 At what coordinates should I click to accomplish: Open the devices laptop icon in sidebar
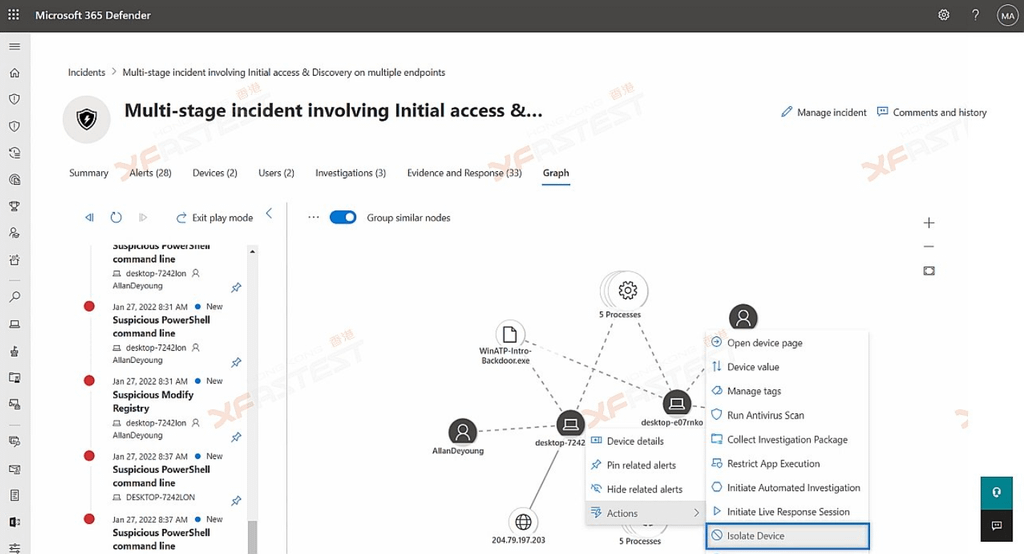[14, 324]
